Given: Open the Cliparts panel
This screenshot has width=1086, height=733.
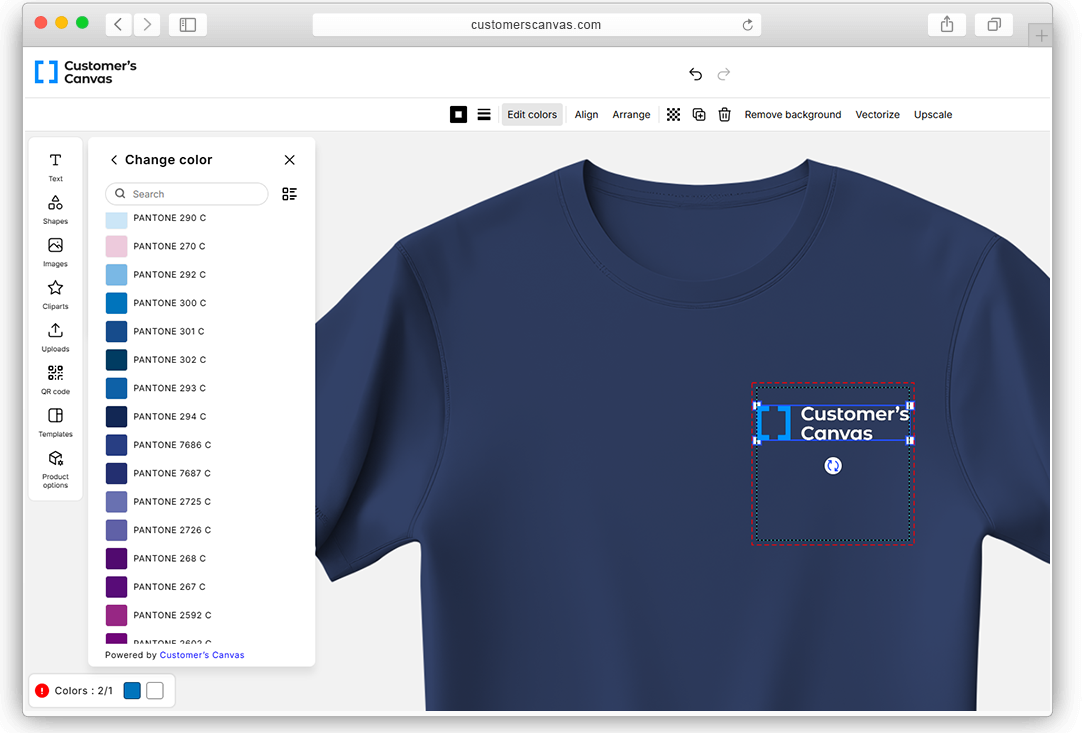Looking at the screenshot, I should click(x=55, y=293).
